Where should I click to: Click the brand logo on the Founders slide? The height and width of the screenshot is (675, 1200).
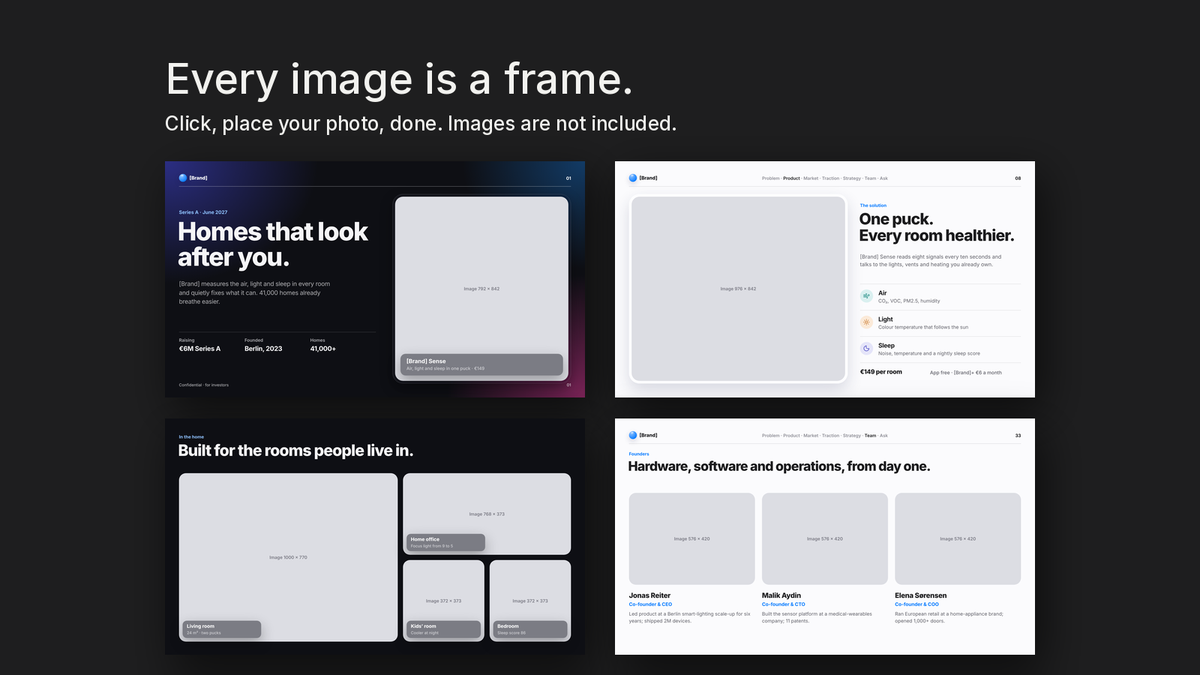[x=643, y=435]
